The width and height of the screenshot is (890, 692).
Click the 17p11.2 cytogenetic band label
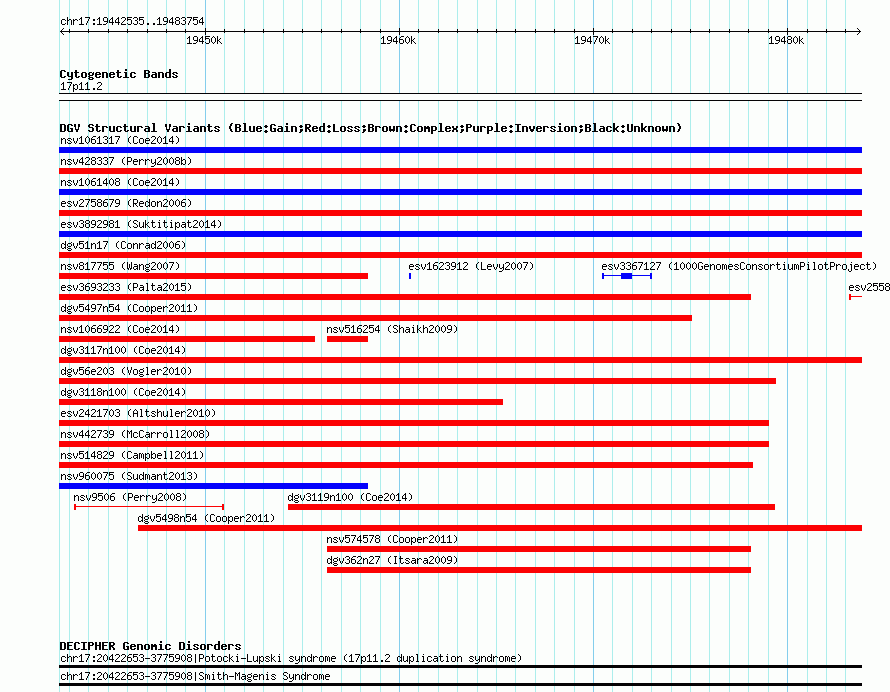81,86
